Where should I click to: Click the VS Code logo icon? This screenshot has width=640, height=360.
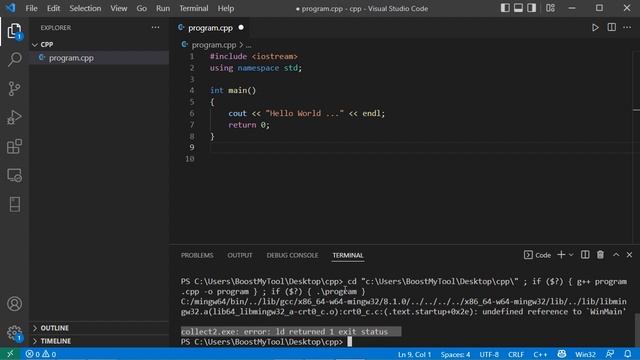10,8
